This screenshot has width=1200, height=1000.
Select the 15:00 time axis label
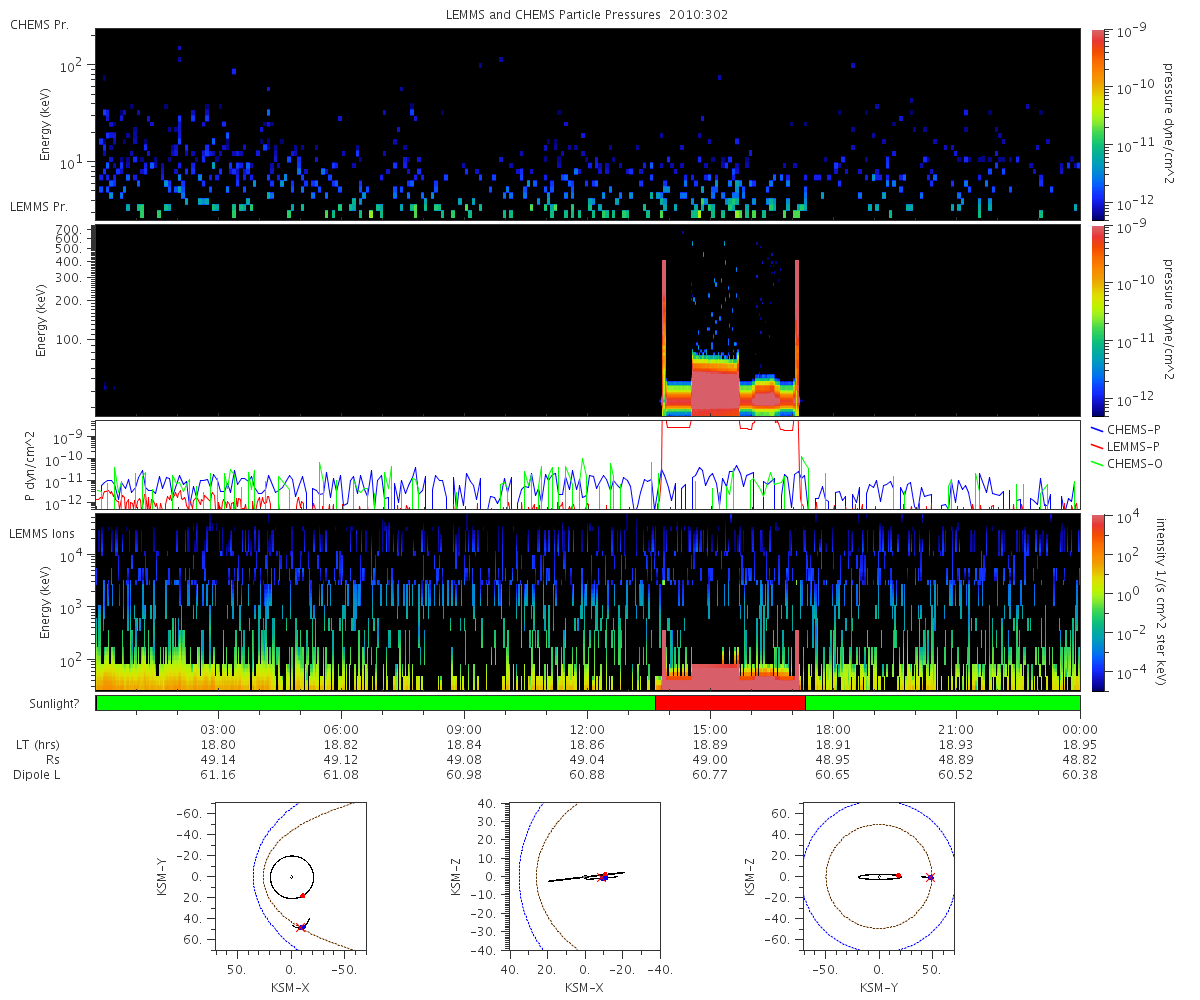(710, 732)
